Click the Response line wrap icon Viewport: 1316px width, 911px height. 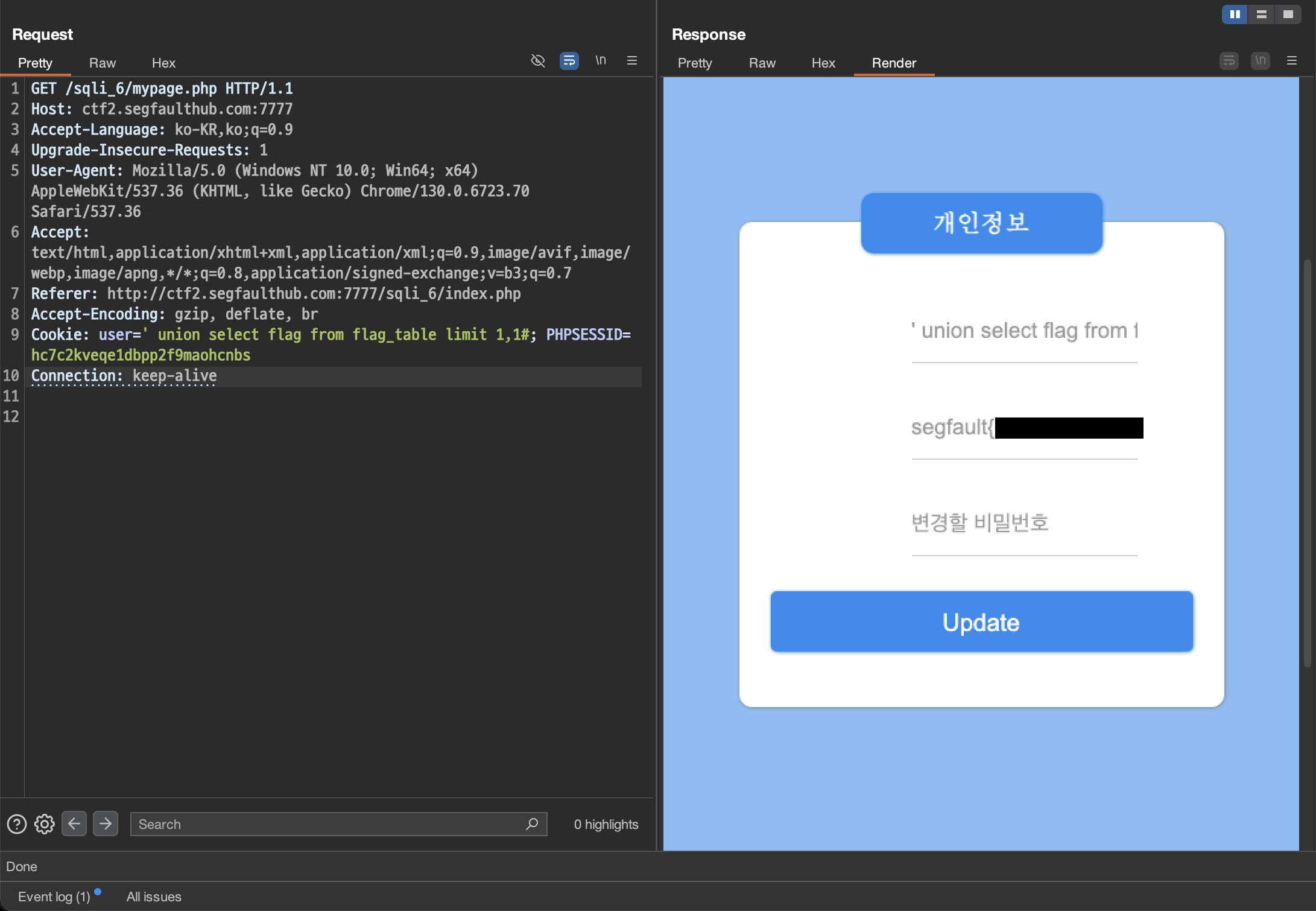1229,60
